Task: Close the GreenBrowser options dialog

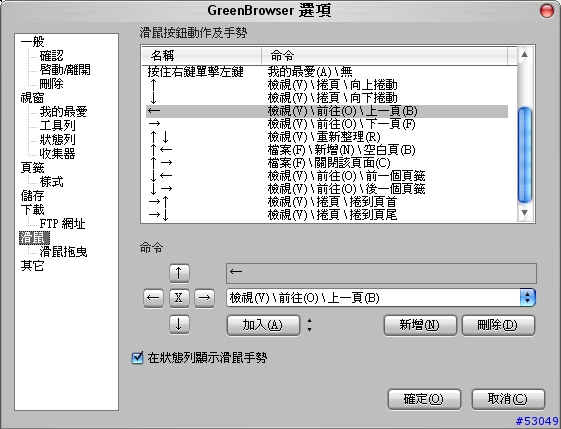Action: (546, 10)
